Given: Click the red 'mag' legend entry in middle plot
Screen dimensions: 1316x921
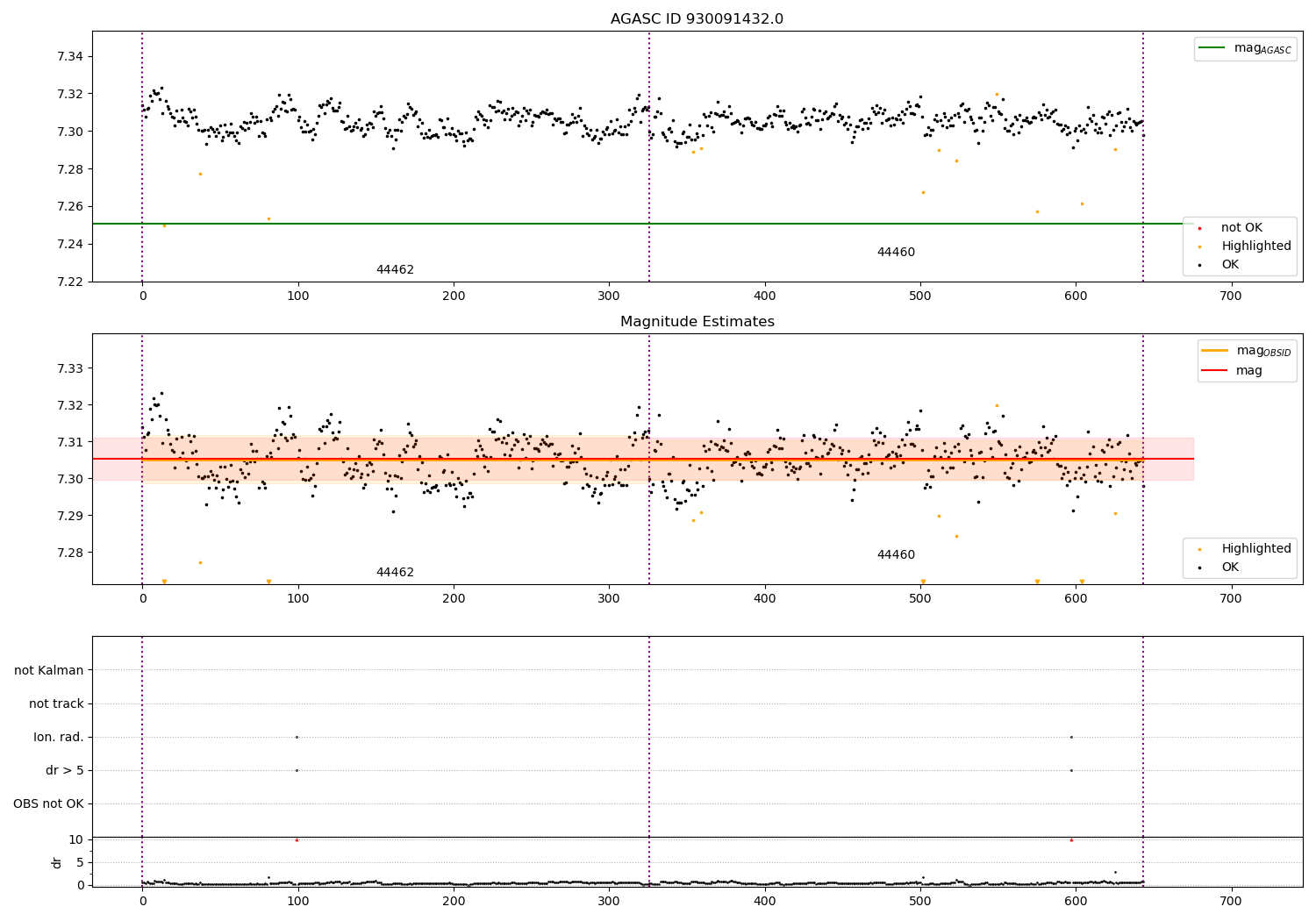Looking at the screenshot, I should pos(1232,370).
